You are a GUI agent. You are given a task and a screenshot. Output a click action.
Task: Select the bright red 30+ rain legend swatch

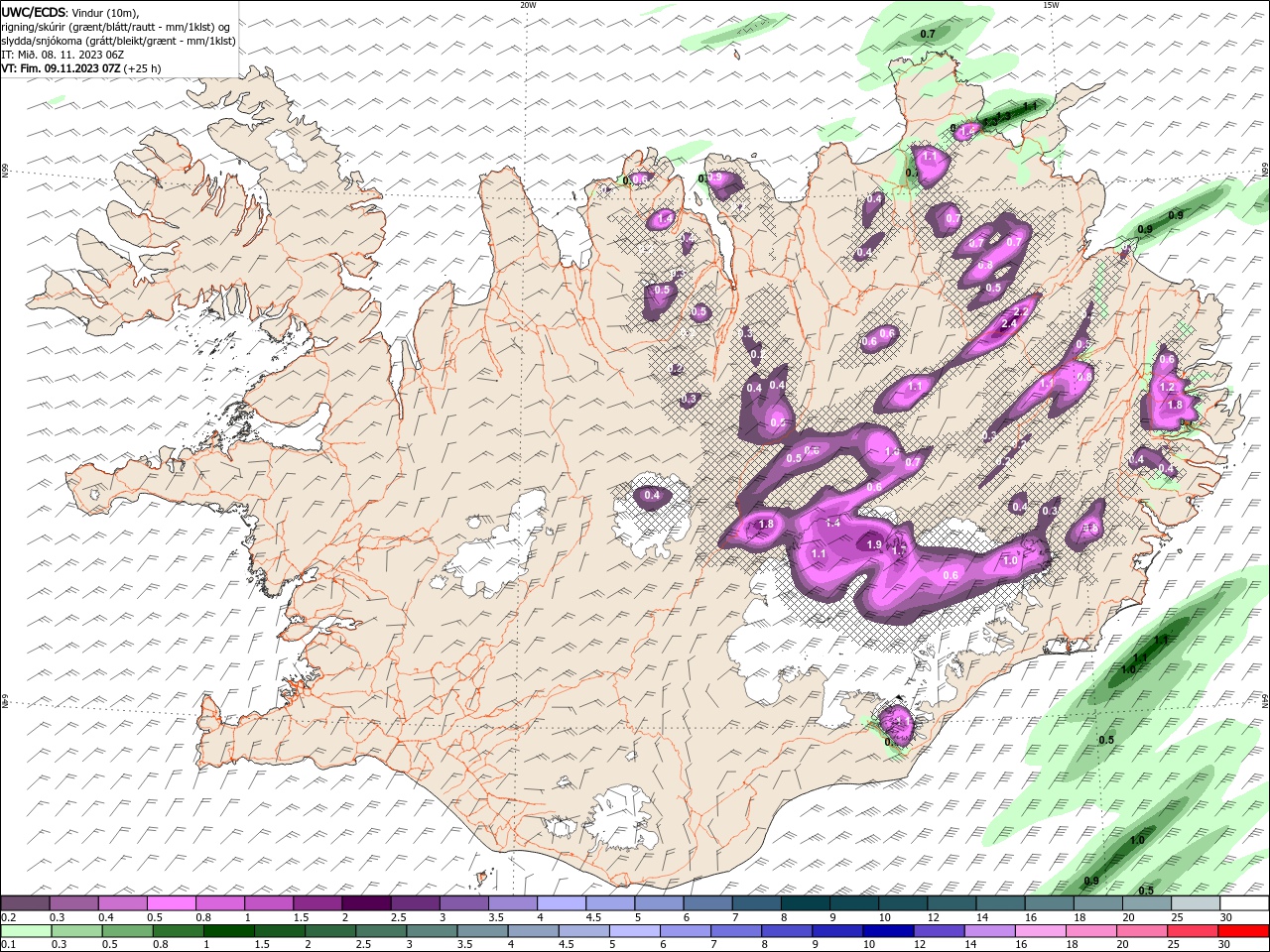coord(1243,931)
